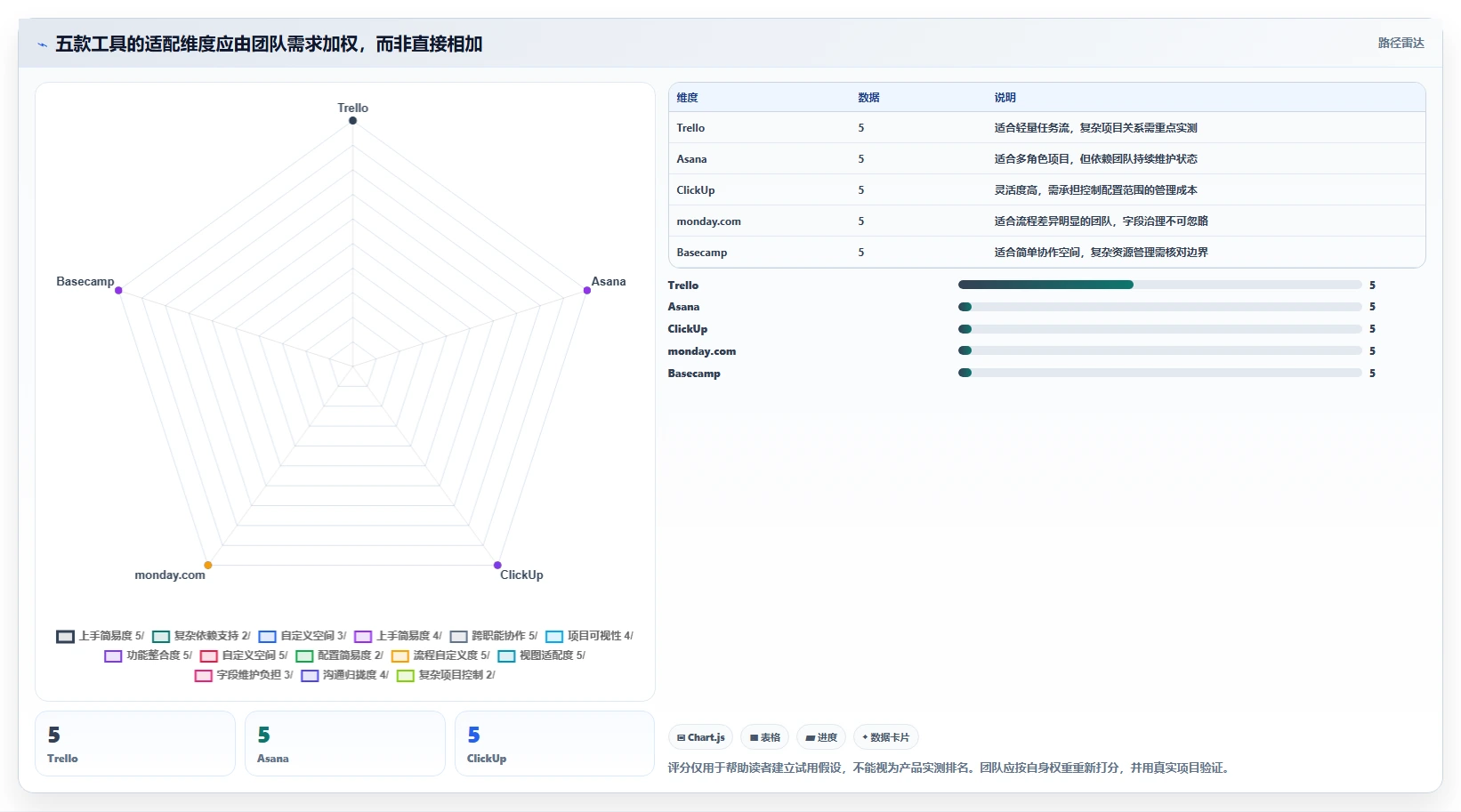
Task: Hide the 复杂依赖支持 2/ legend dataset
Action: click(x=201, y=636)
